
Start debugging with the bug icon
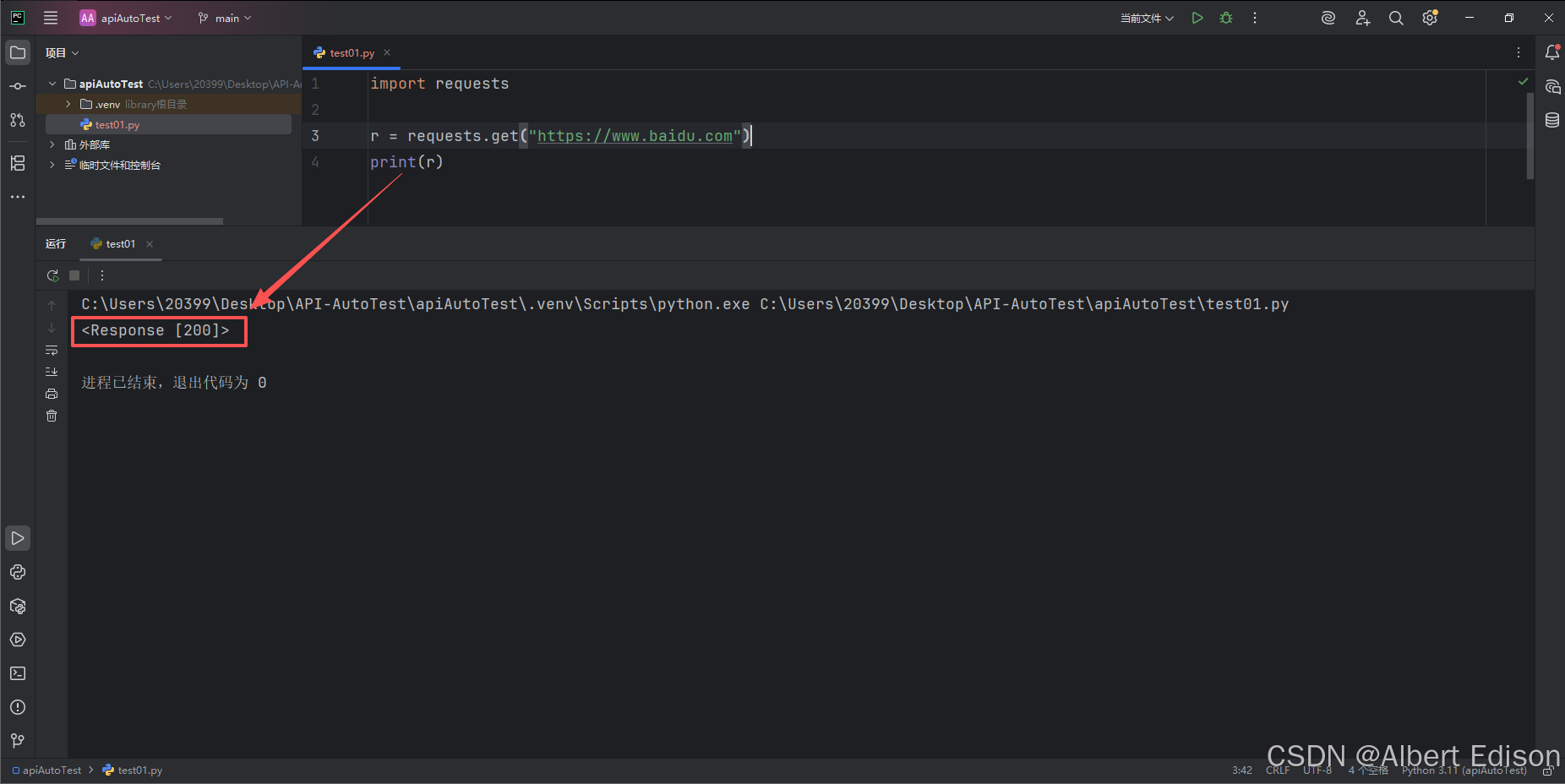1226,18
